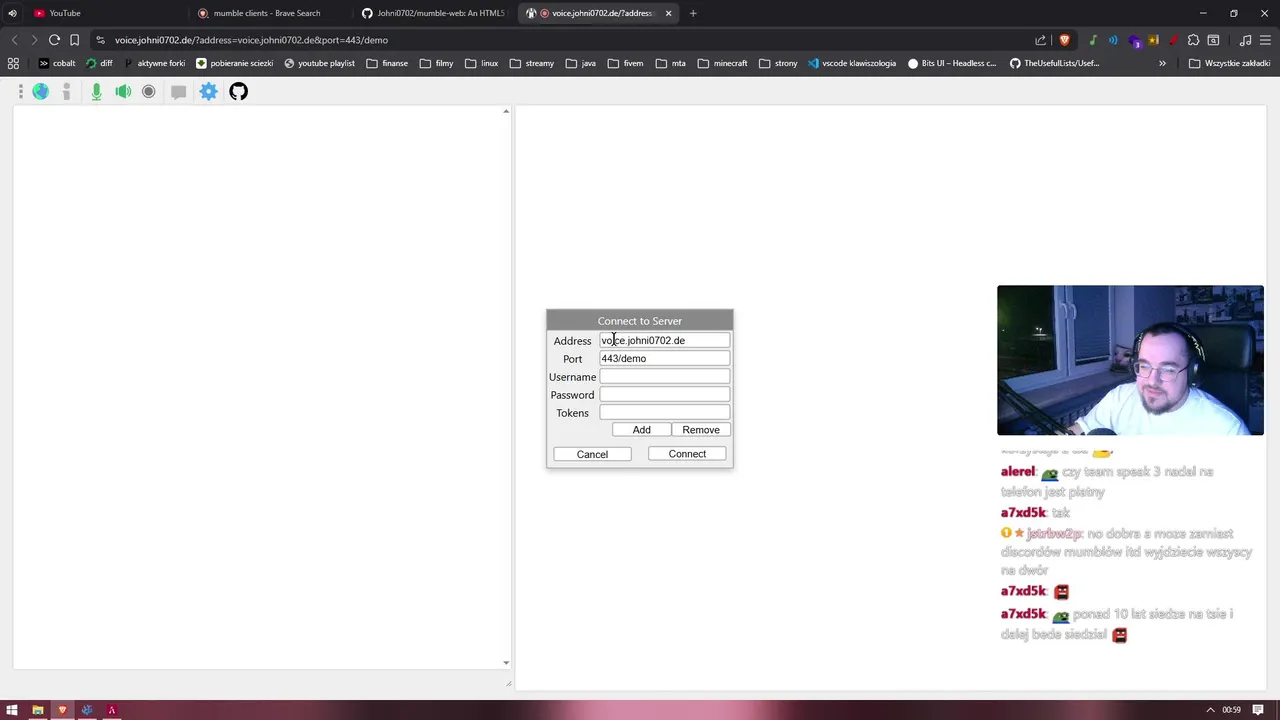Switch to Johni0702/mumble-web GitHub tab

tap(434, 13)
